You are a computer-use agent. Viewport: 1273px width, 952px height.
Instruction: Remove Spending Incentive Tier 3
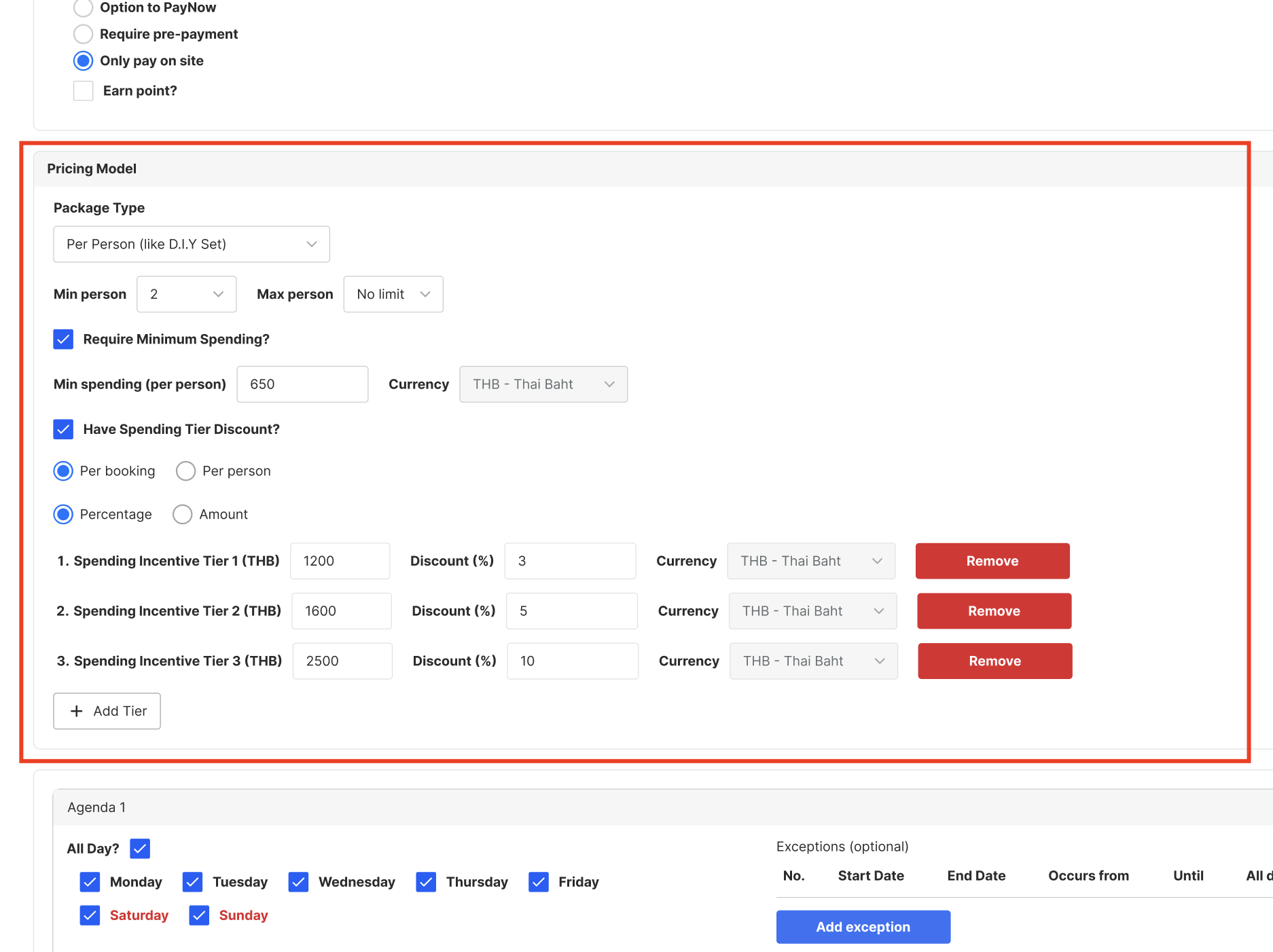994,661
